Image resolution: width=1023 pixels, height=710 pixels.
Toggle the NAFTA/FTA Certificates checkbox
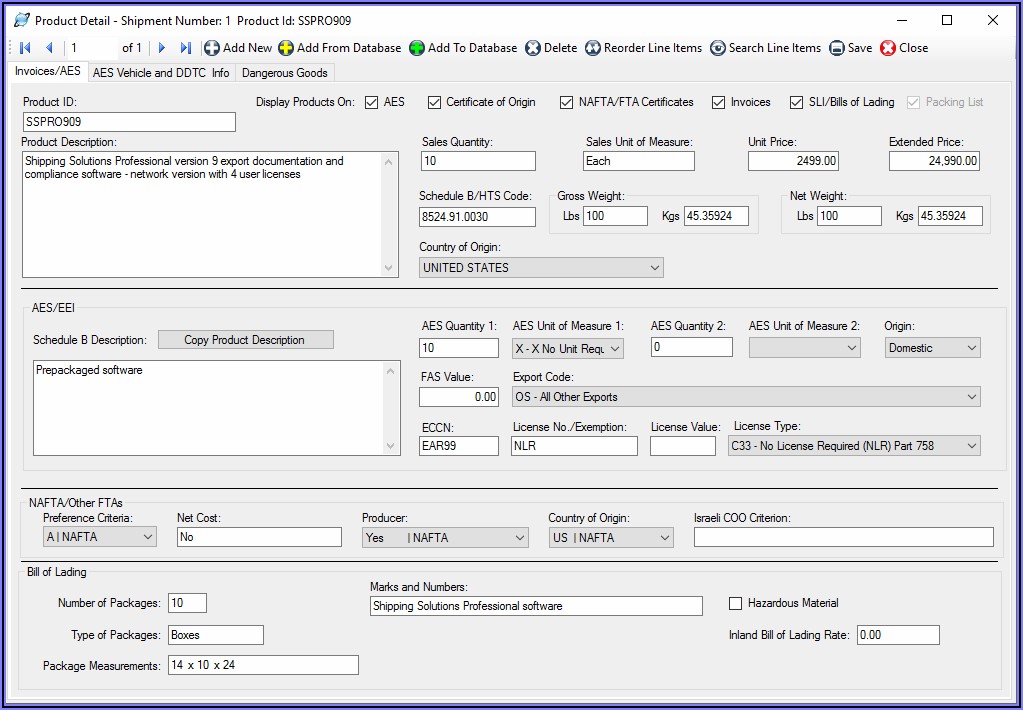coord(566,102)
